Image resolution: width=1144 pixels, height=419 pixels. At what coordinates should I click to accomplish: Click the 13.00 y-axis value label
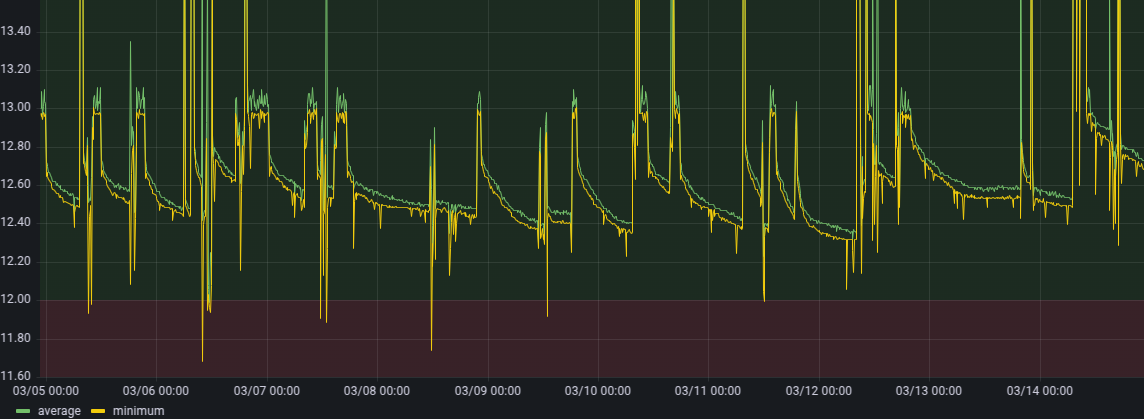(16, 109)
